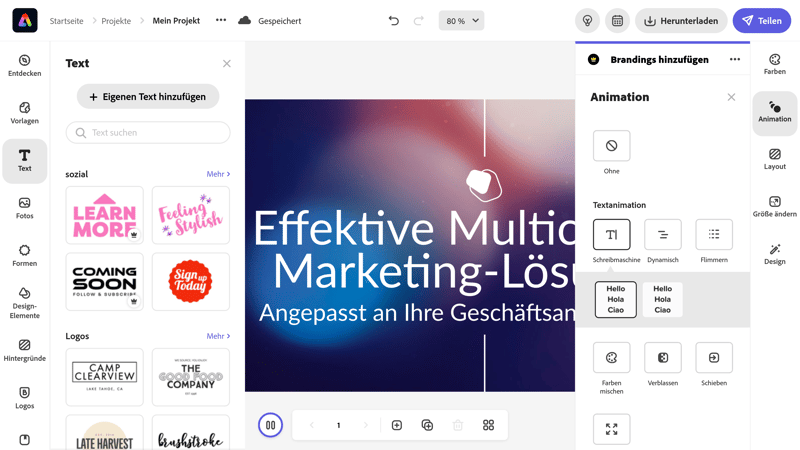Image resolution: width=800 pixels, height=450 pixels.
Task: Click the undo arrow icon
Action: pyautogui.click(x=394, y=21)
